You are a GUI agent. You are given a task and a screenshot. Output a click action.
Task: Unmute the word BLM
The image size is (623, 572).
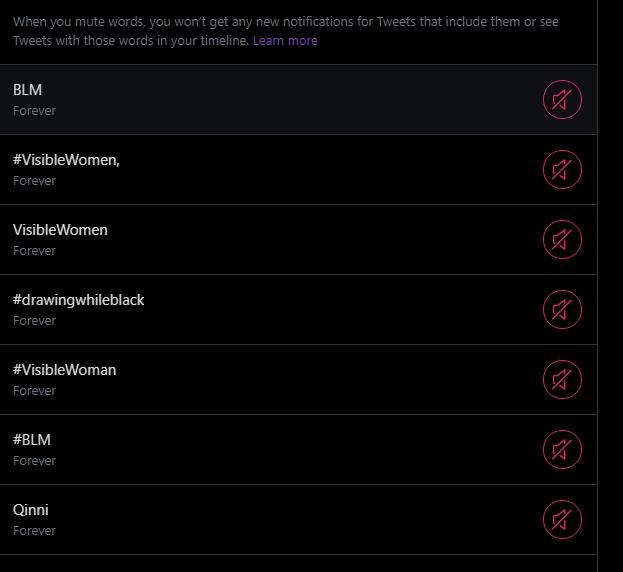pos(562,99)
